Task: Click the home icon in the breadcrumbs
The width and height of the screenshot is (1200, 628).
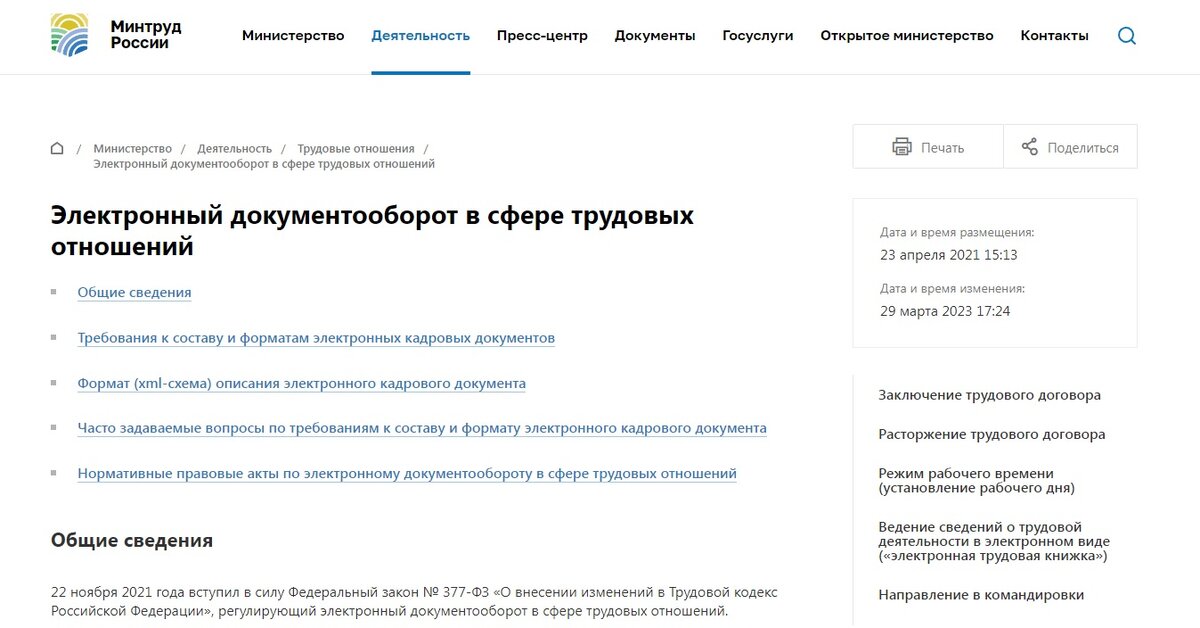Action: click(x=56, y=147)
